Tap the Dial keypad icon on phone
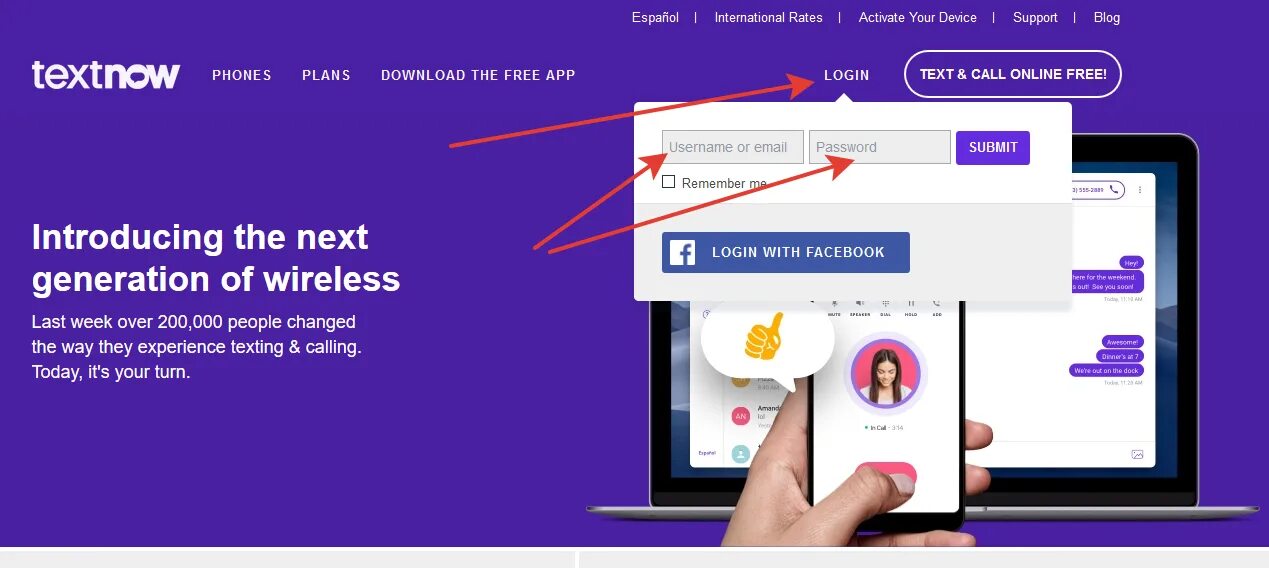 click(886, 305)
